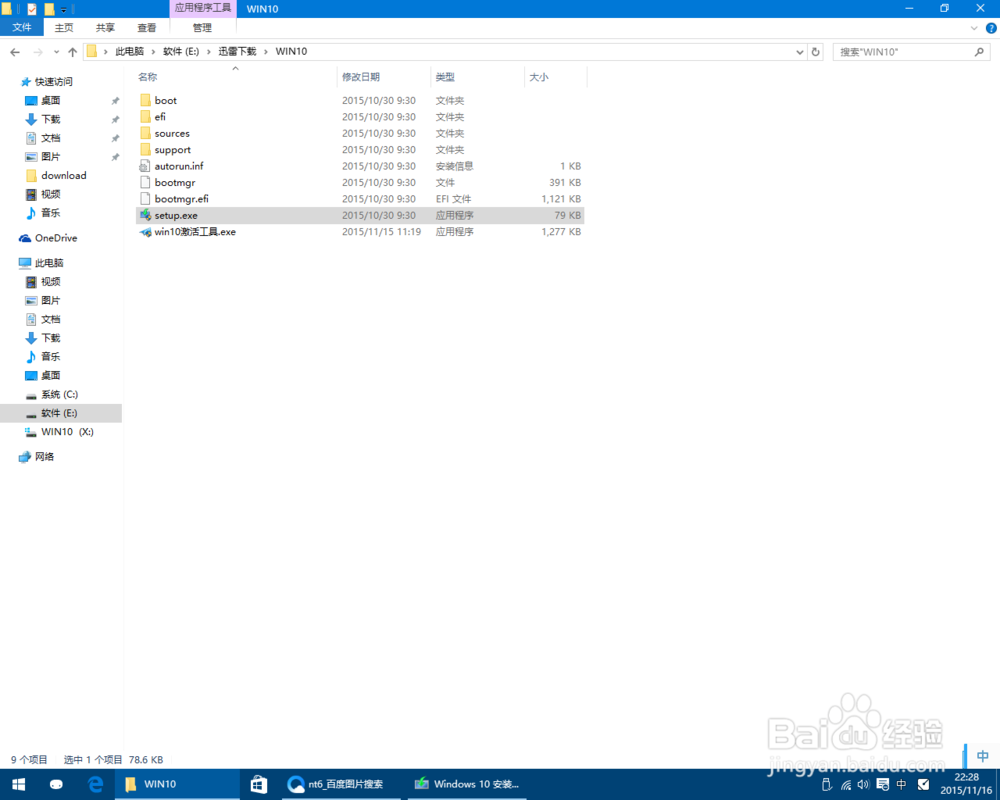The image size is (1000, 800).
Task: Expand the chevron after 软件 (E:) in address bar
Action: [x=209, y=52]
